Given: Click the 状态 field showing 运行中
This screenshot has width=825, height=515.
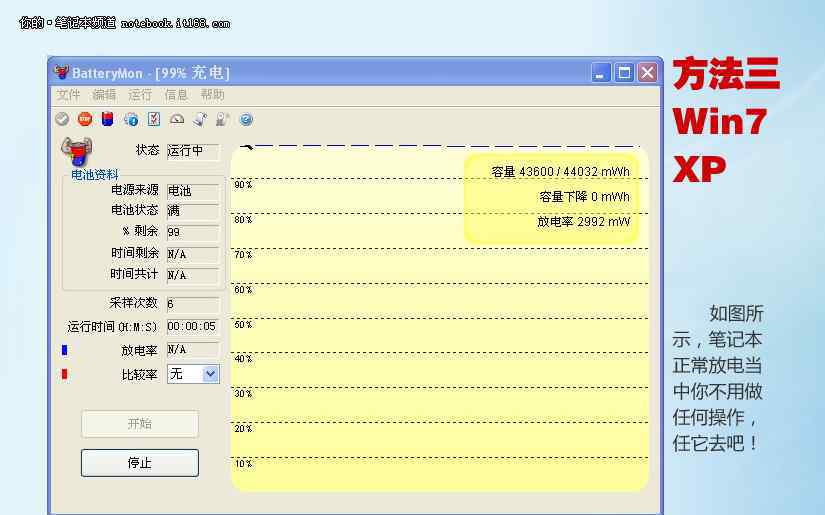Looking at the screenshot, I should [x=192, y=151].
